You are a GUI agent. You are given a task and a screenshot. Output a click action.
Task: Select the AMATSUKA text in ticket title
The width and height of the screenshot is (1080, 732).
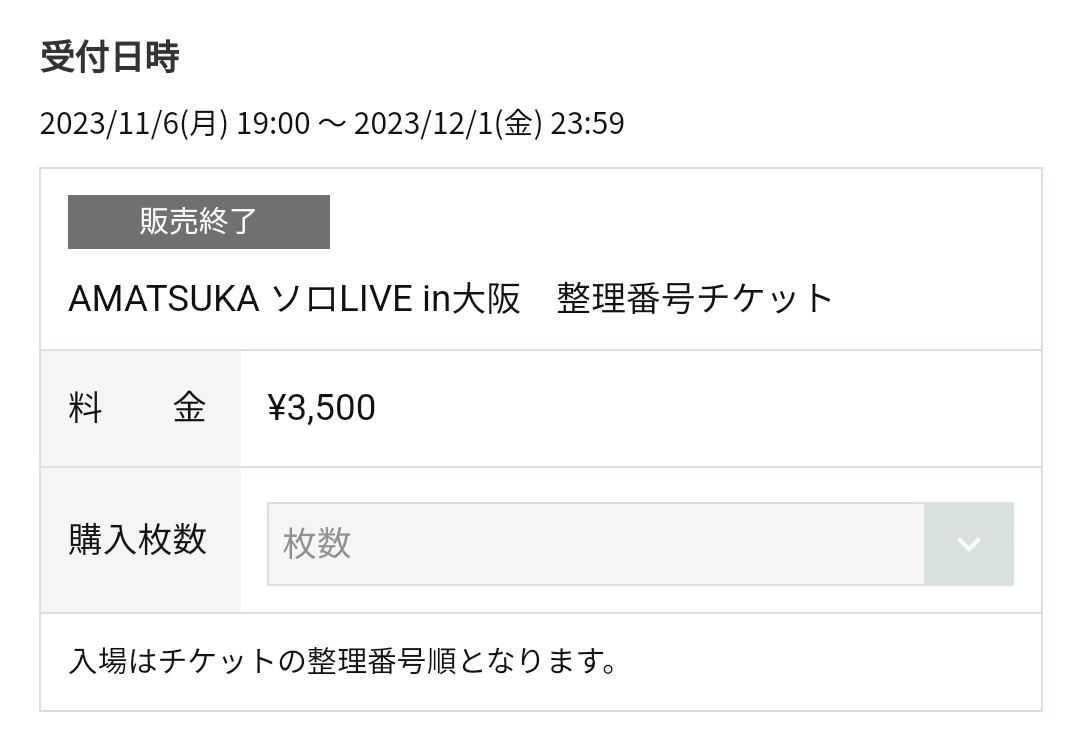click(163, 299)
